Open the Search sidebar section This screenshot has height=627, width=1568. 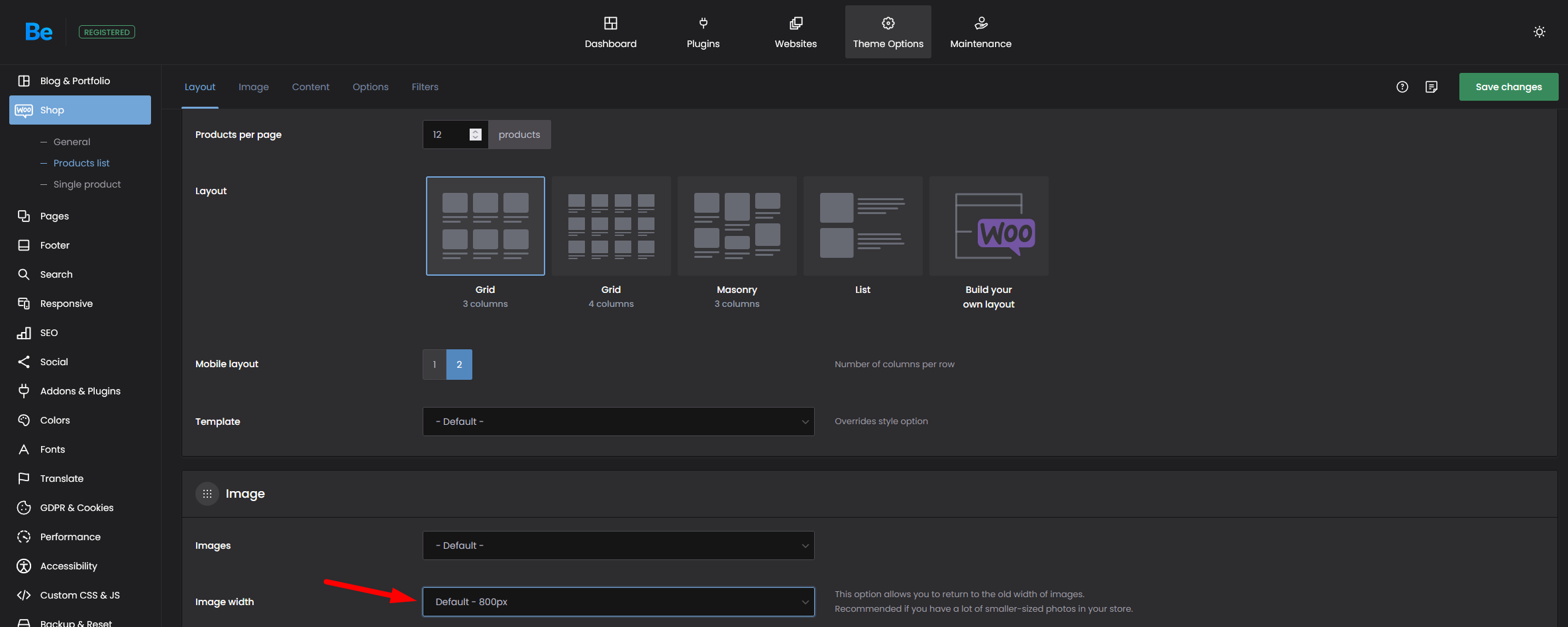coord(80,274)
